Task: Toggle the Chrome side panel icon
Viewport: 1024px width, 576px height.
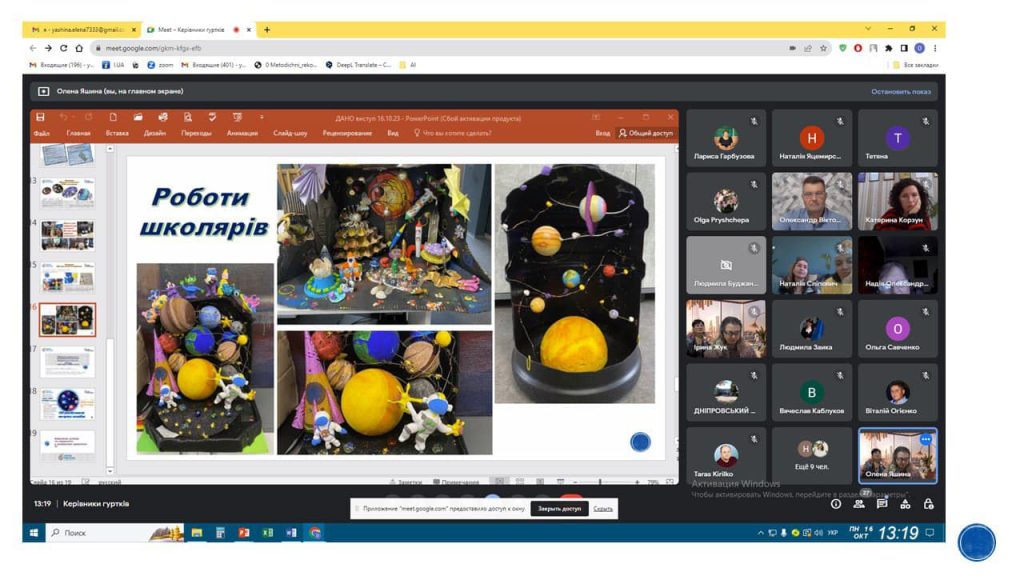Action: tap(904, 48)
